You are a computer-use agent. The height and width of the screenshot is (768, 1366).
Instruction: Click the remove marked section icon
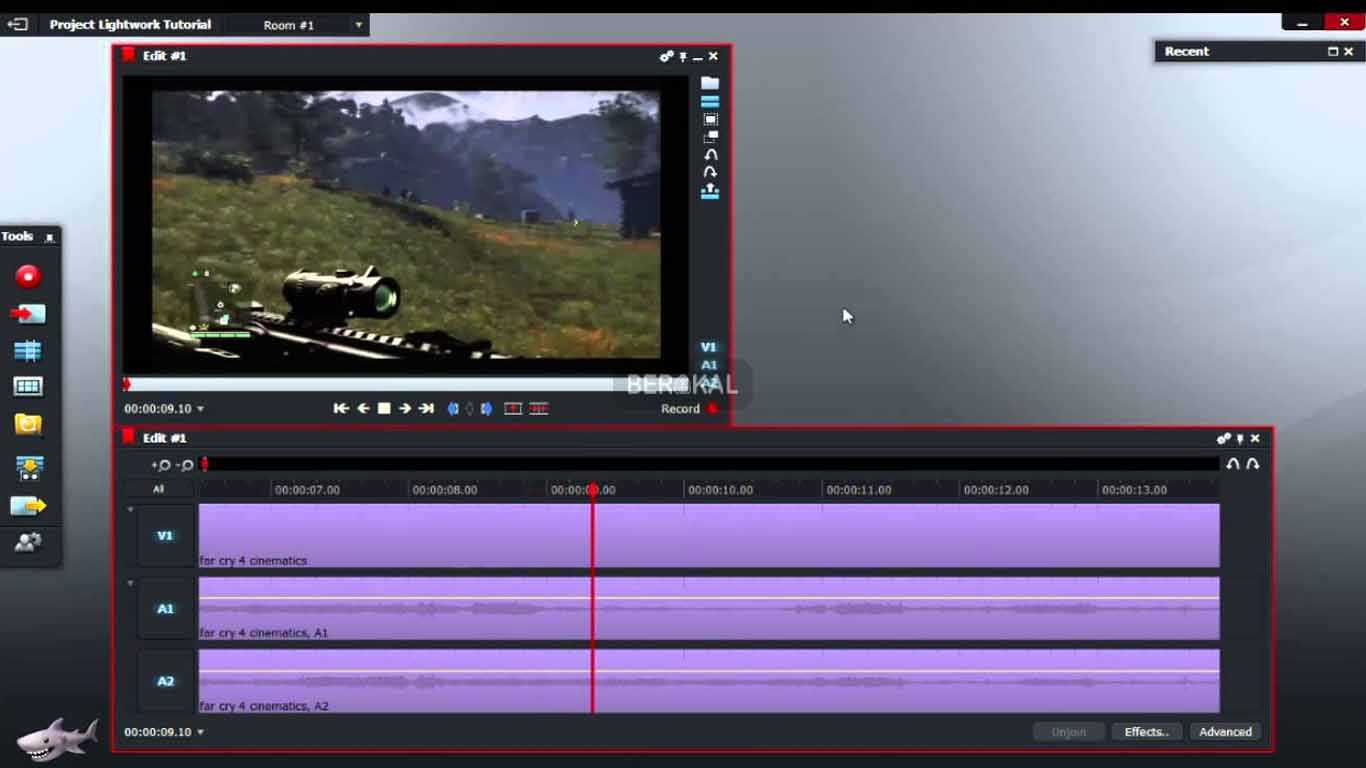point(513,408)
